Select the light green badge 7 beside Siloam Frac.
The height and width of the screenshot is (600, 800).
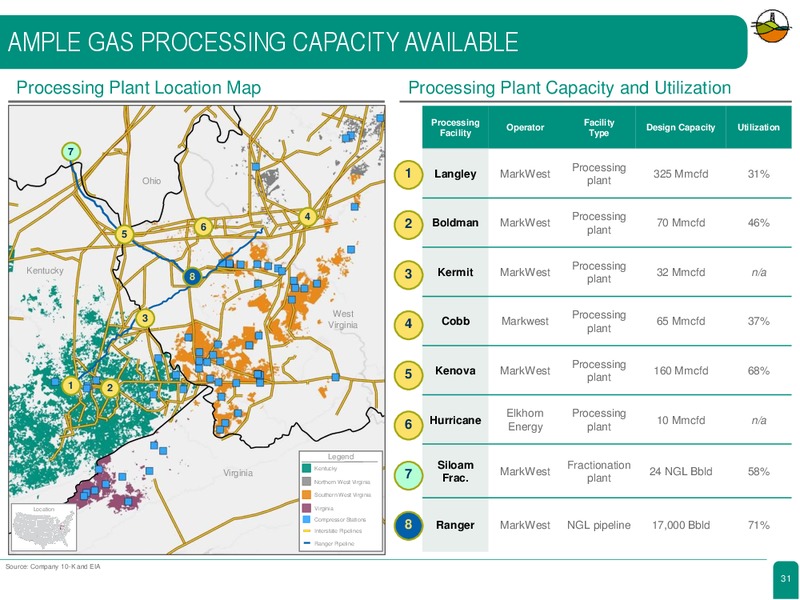click(408, 474)
